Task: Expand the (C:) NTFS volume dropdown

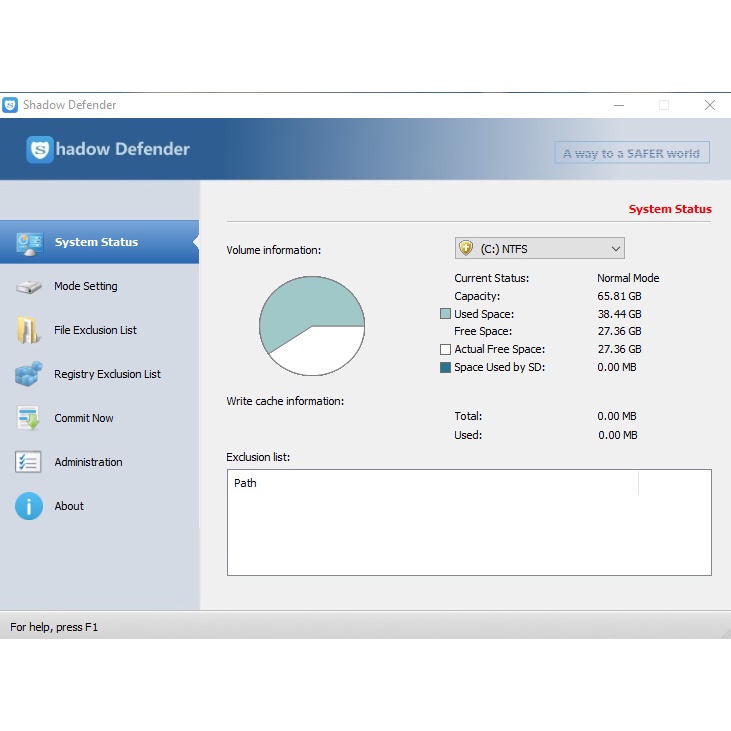Action: 615,248
